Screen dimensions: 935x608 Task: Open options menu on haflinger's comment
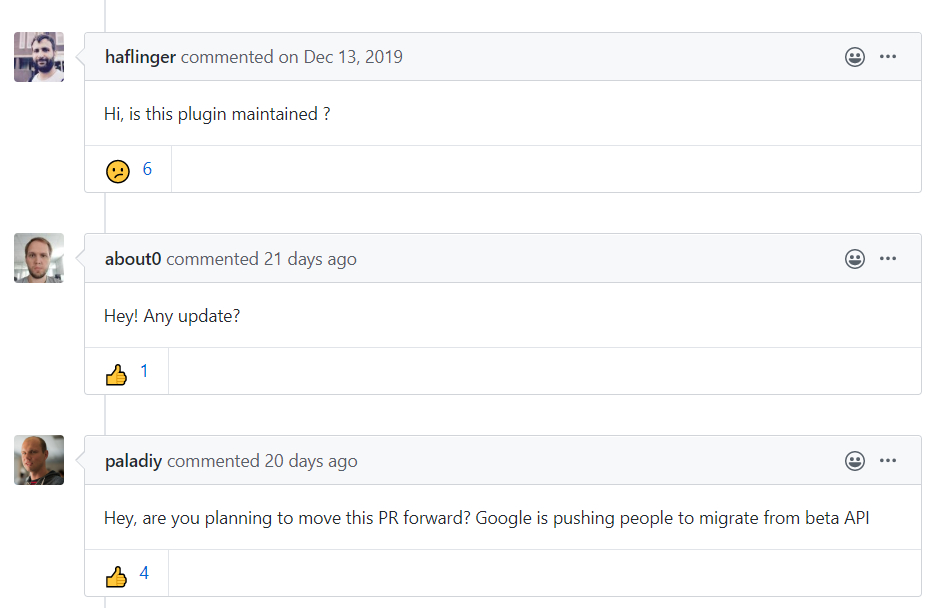tap(888, 57)
